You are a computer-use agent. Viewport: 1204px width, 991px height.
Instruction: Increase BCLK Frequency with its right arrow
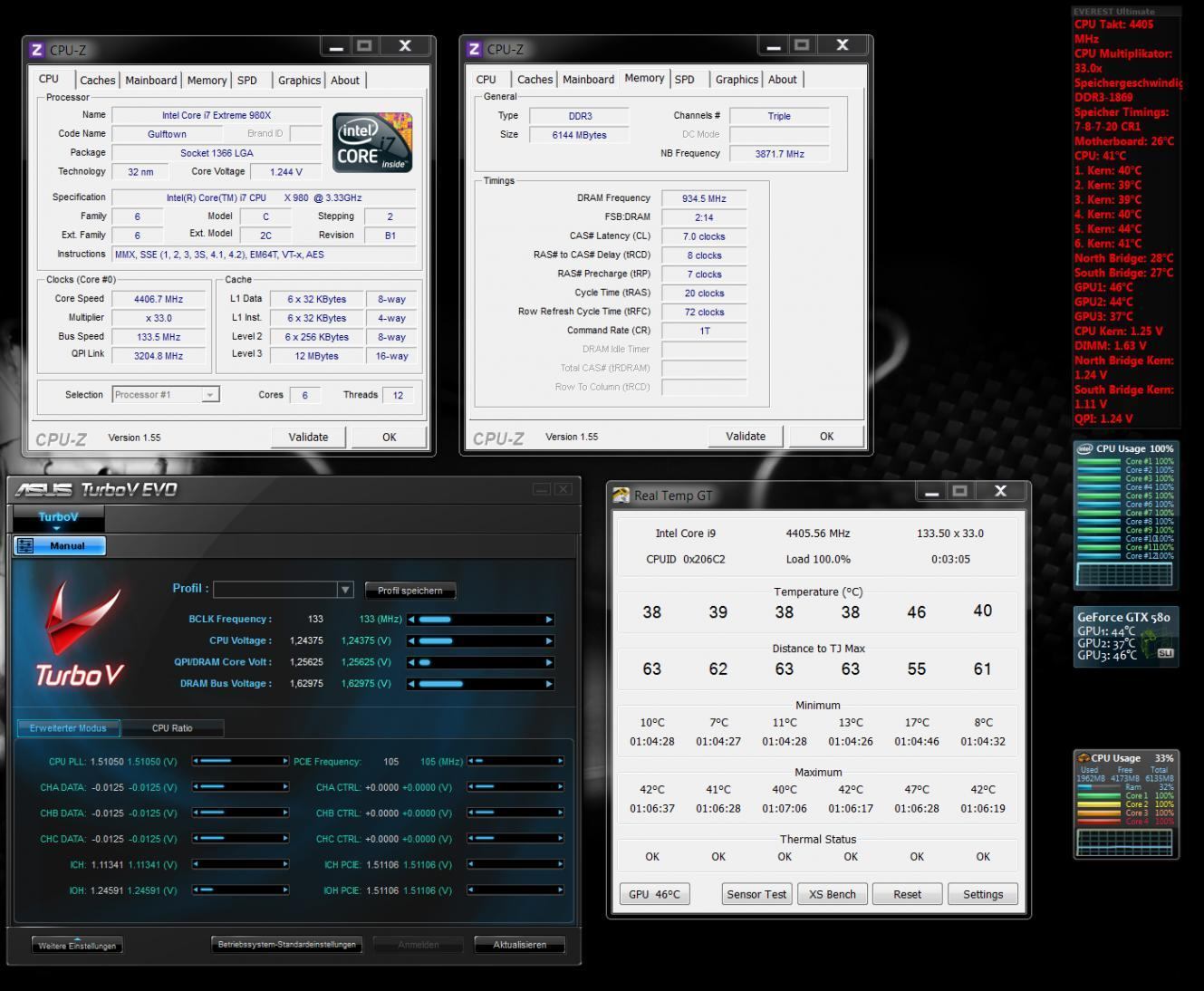coord(548,620)
